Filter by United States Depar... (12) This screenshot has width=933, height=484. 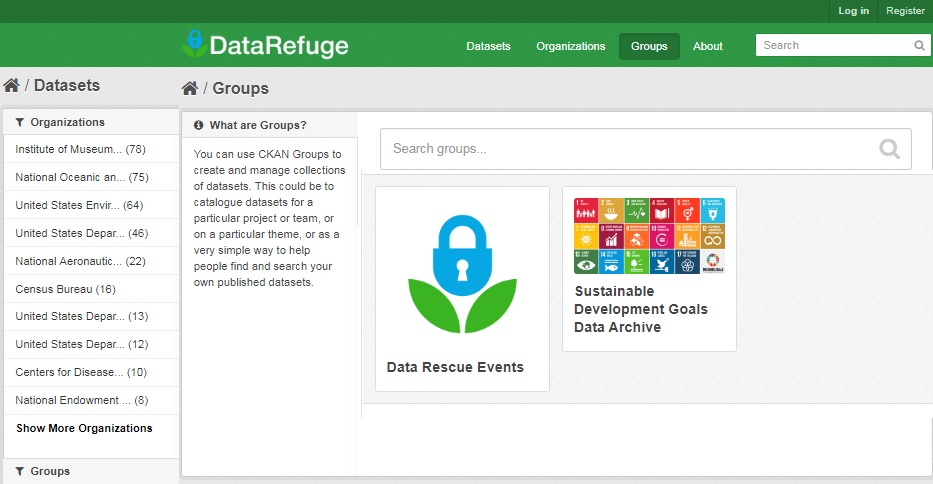(x=82, y=344)
